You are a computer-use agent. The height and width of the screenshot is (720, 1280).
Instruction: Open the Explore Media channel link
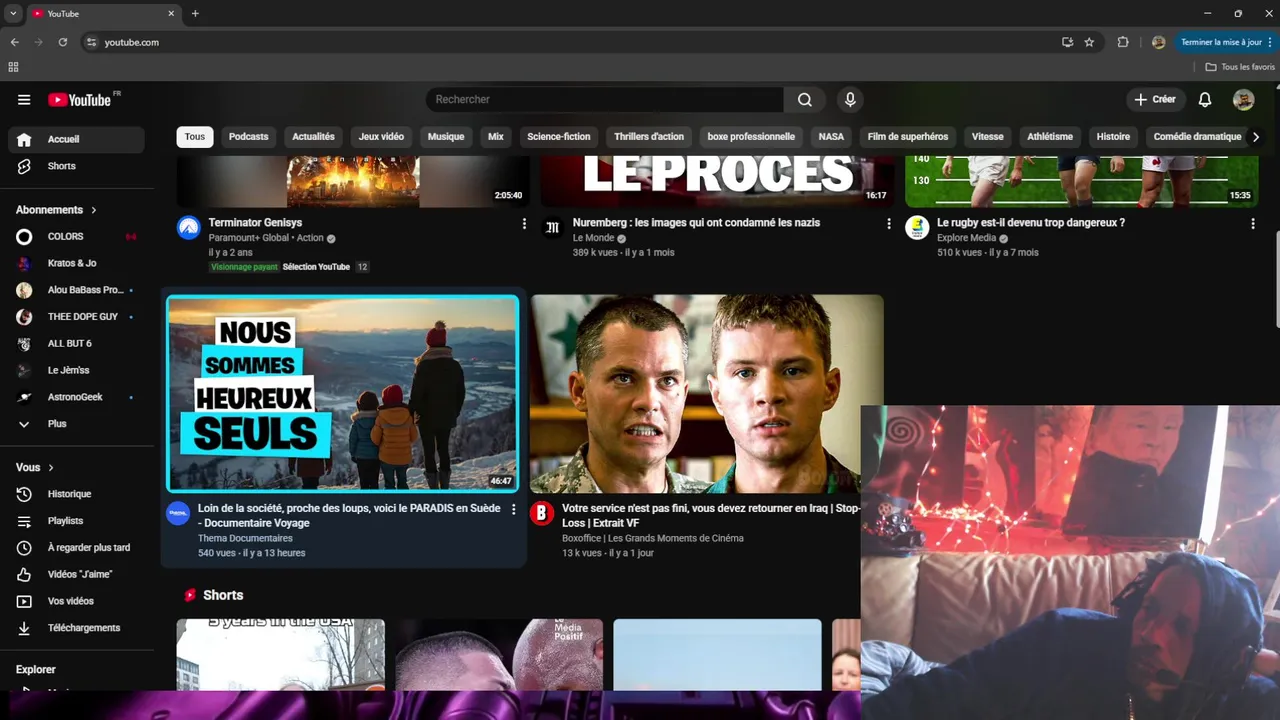(x=966, y=238)
